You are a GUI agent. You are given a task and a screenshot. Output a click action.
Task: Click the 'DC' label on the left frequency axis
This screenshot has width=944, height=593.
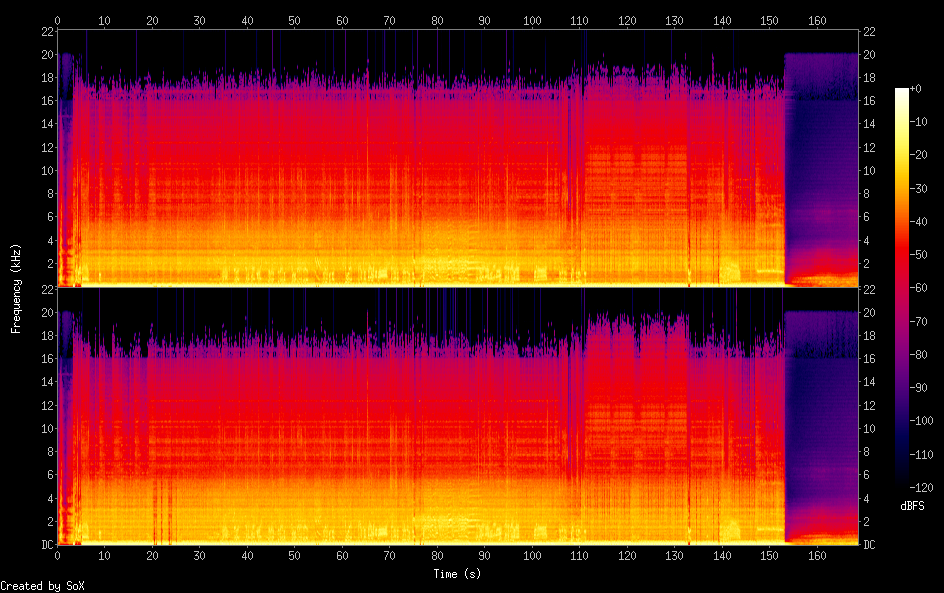(x=48, y=544)
